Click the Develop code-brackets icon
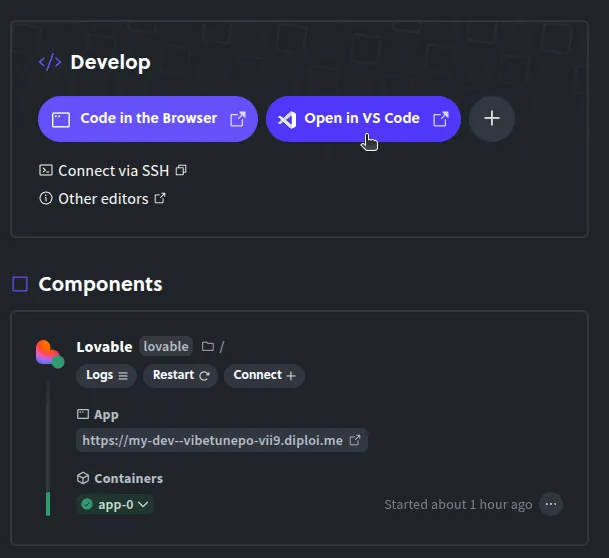 click(50, 63)
